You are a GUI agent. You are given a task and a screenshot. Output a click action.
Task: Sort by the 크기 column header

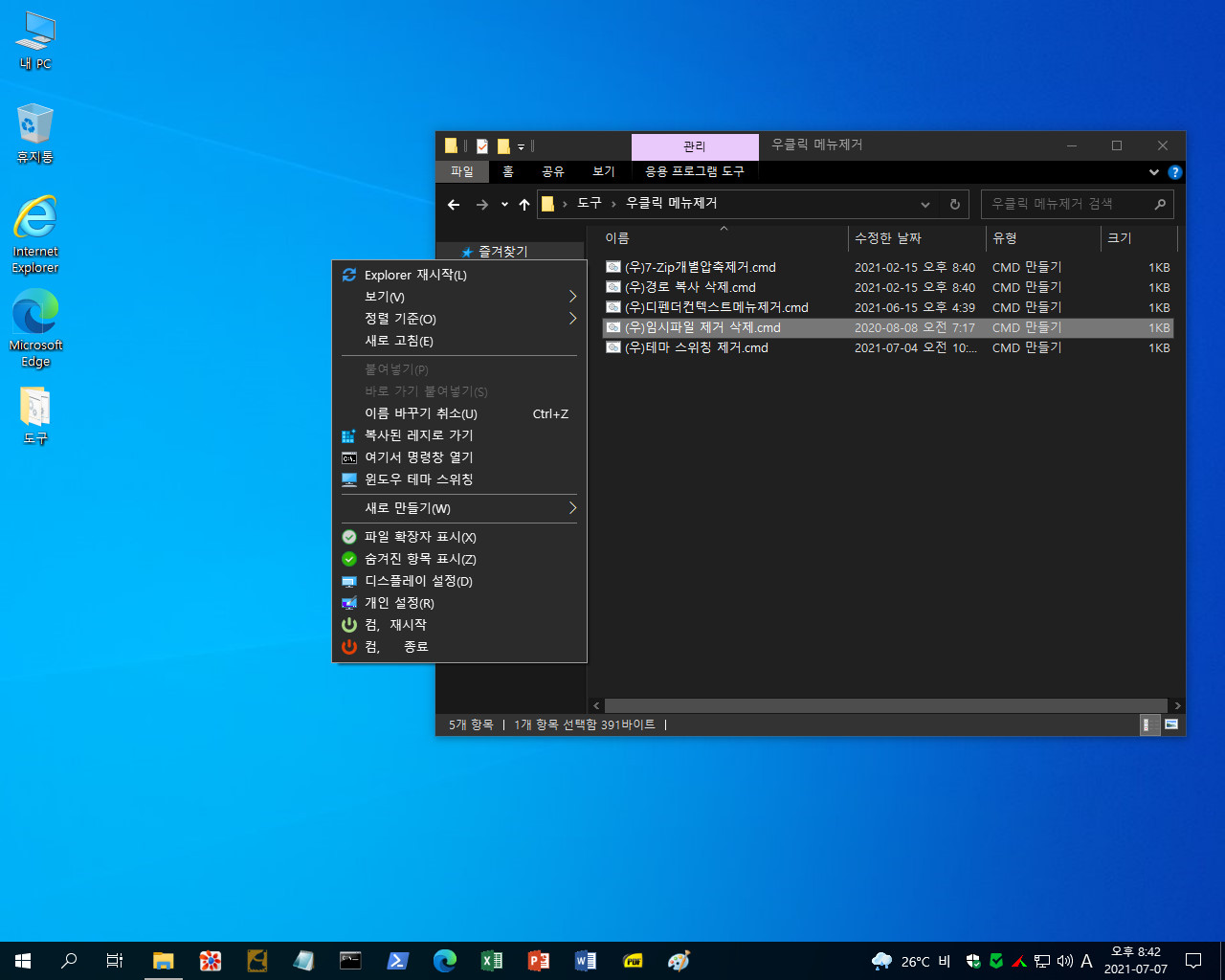1139,238
